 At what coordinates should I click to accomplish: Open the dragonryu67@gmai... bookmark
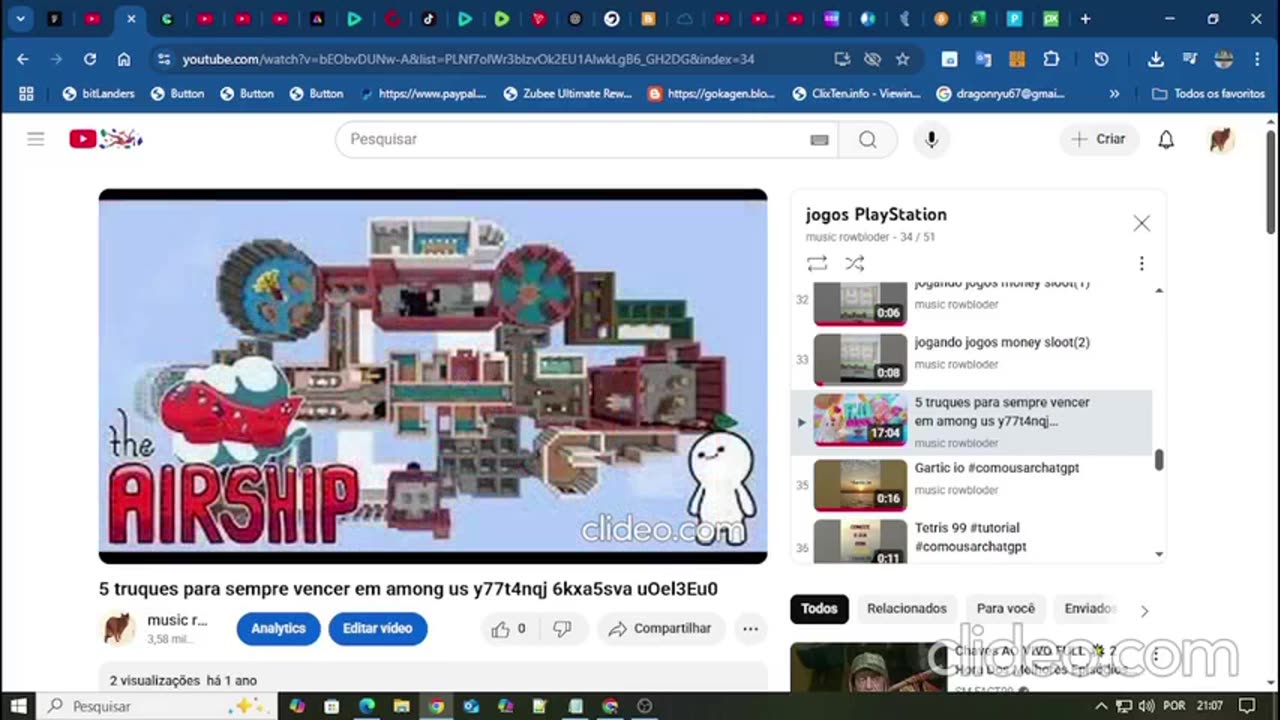tap(1001, 93)
